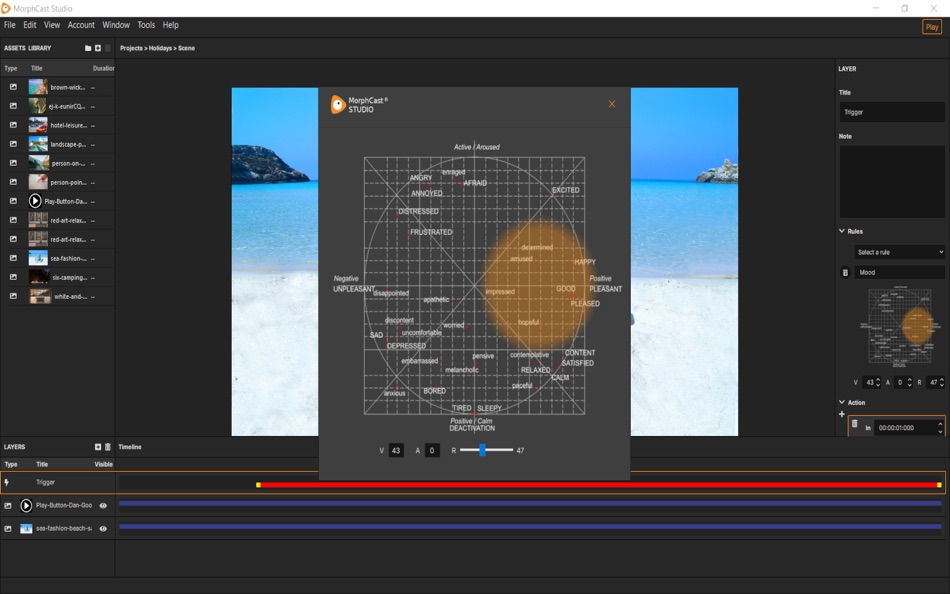950x594 pixels.
Task: Collapse the Action section
Action: [842, 402]
